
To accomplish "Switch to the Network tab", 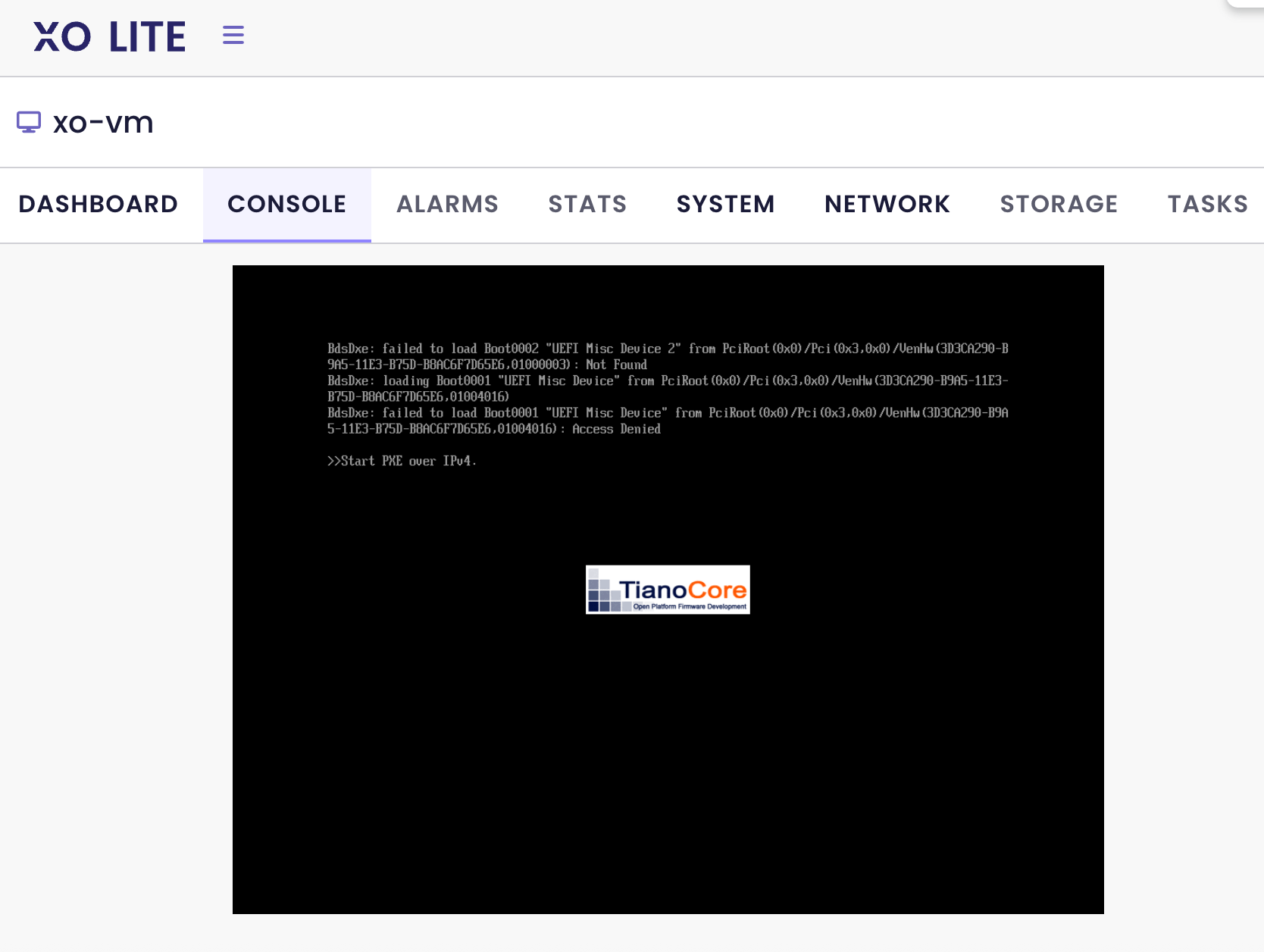I will [887, 204].
